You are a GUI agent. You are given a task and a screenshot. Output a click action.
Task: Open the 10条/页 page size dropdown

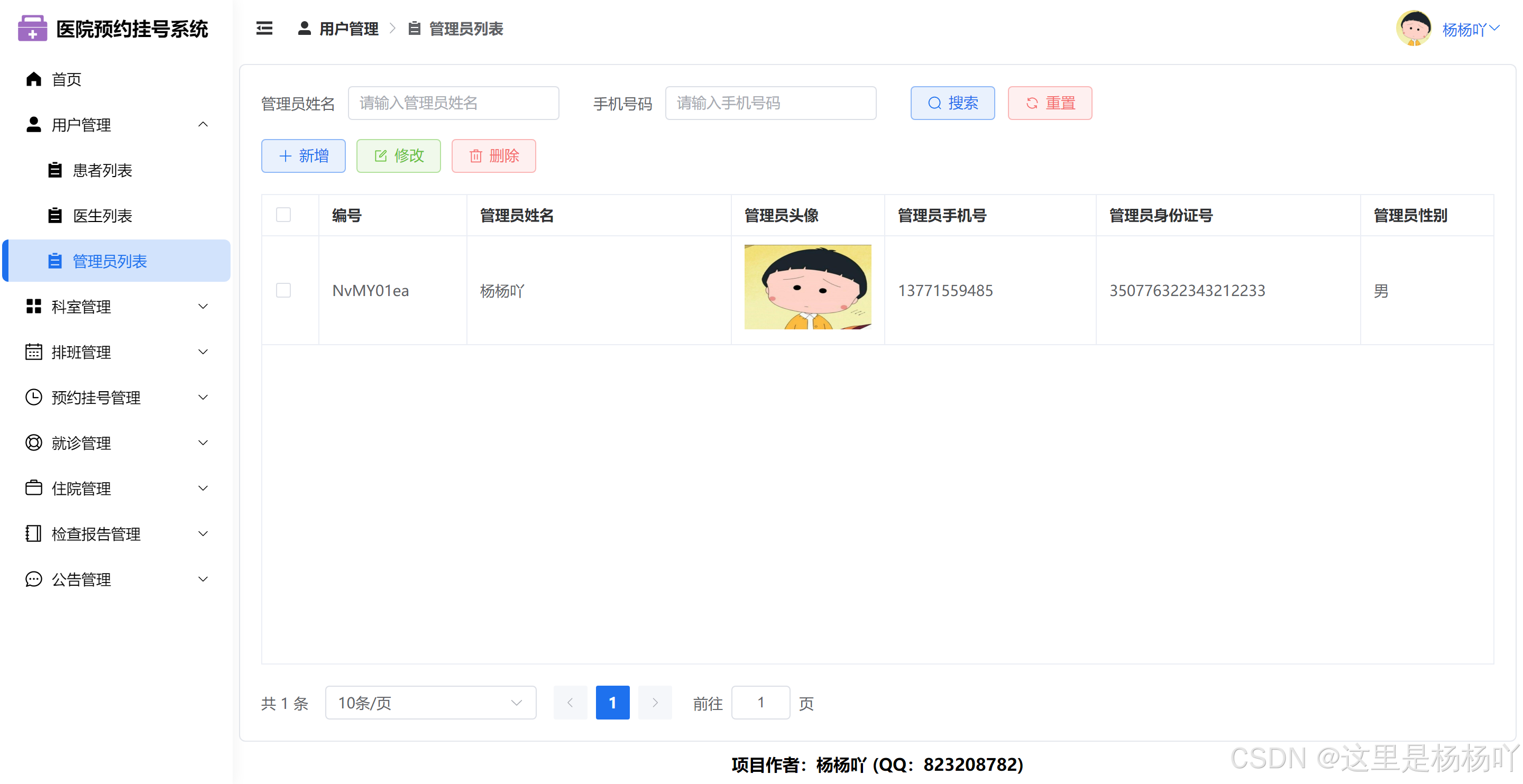tap(430, 703)
